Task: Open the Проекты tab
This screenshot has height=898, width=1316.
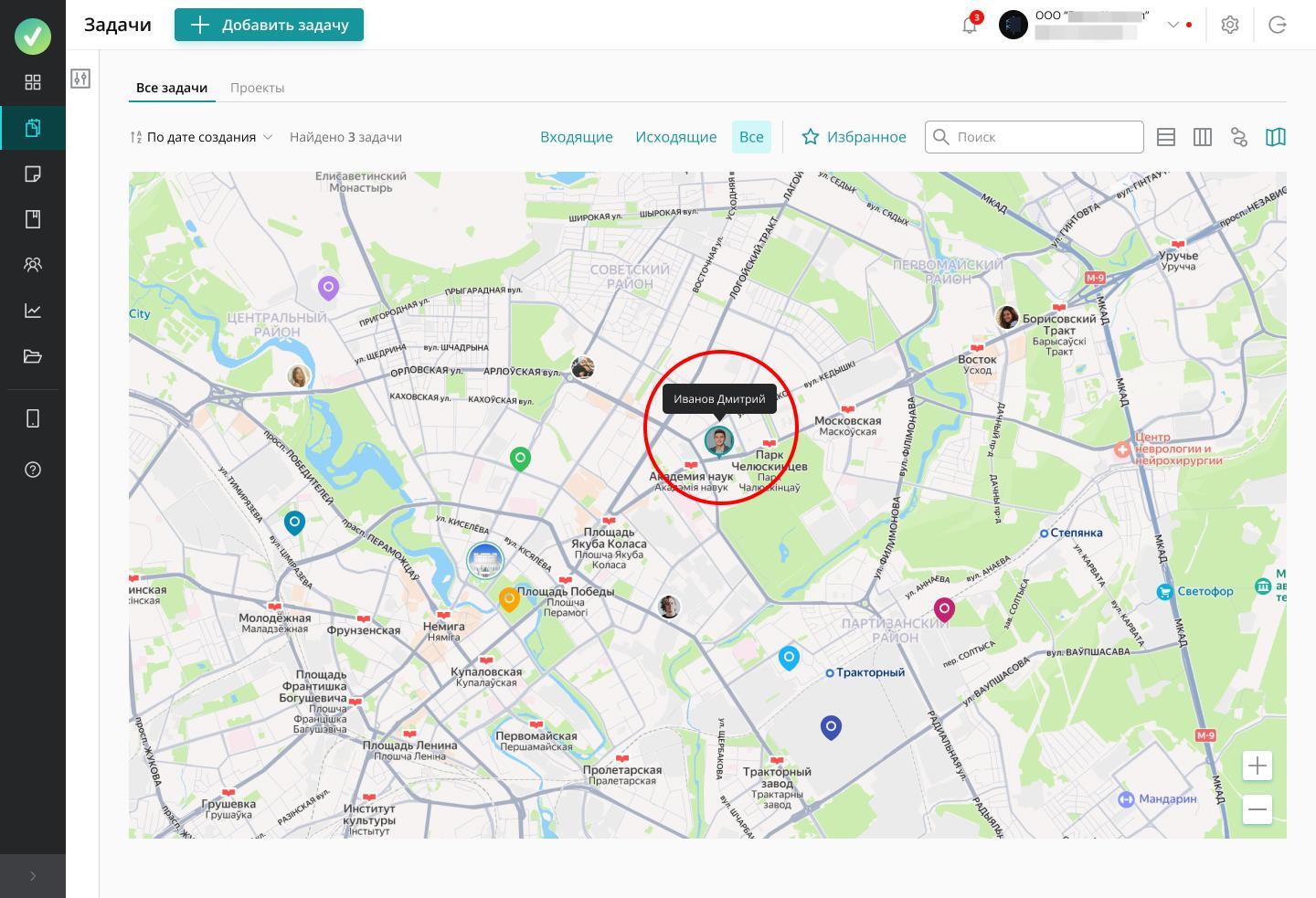Action: (258, 88)
